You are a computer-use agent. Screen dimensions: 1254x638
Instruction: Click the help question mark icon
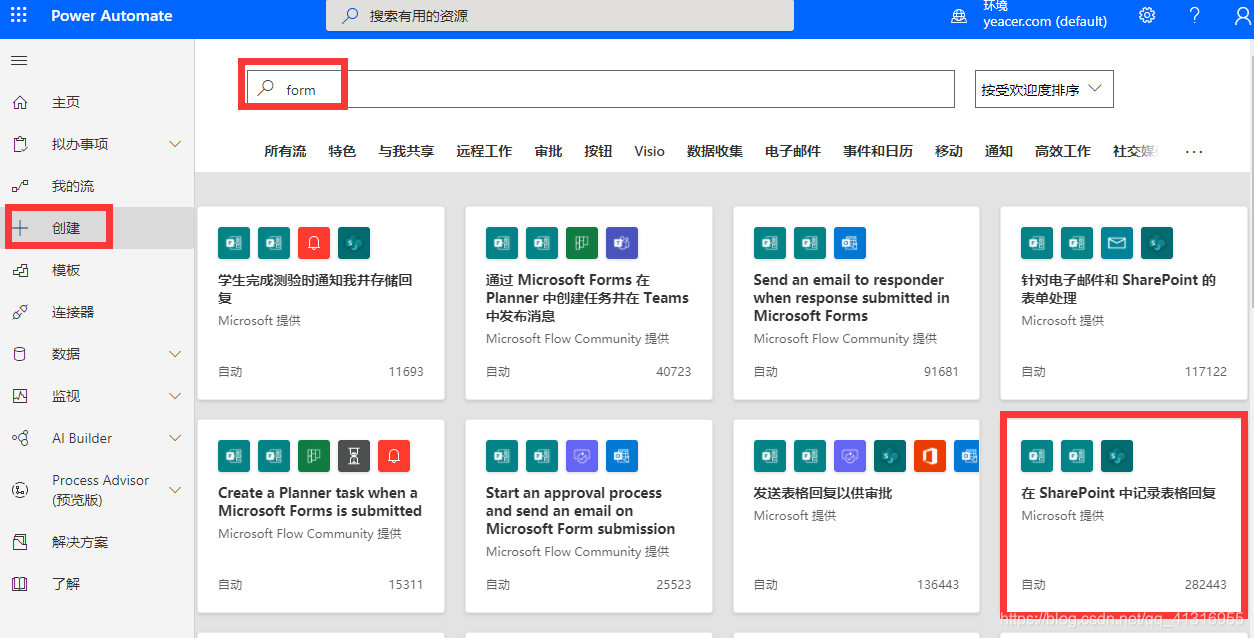(1194, 15)
